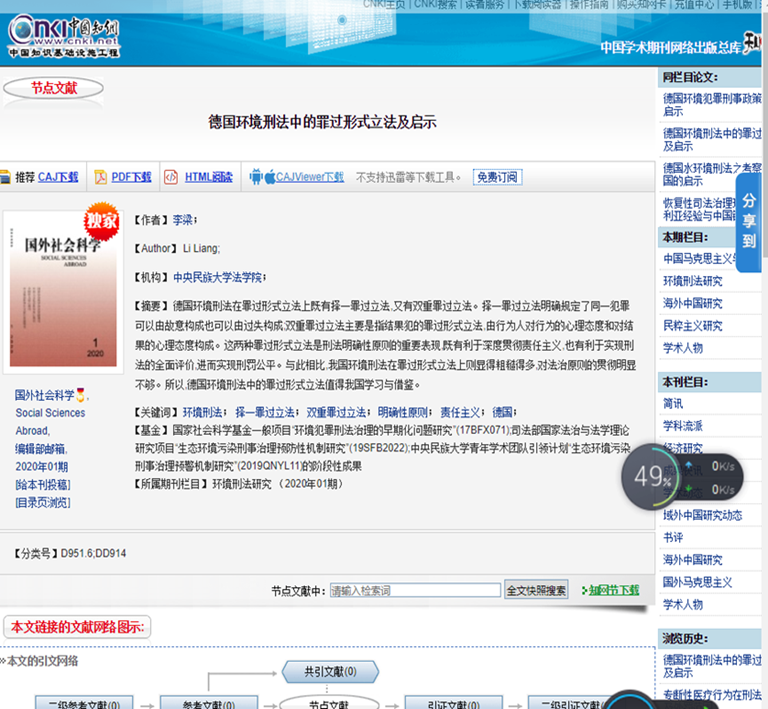Select the keyword link 明确性原则

point(403,412)
